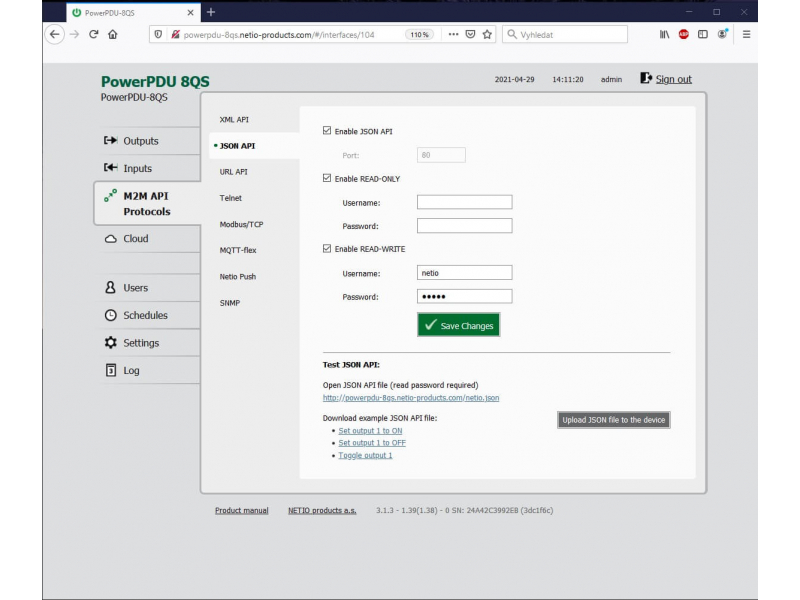Click the Test JSON API heading

pyautogui.click(x=351, y=365)
